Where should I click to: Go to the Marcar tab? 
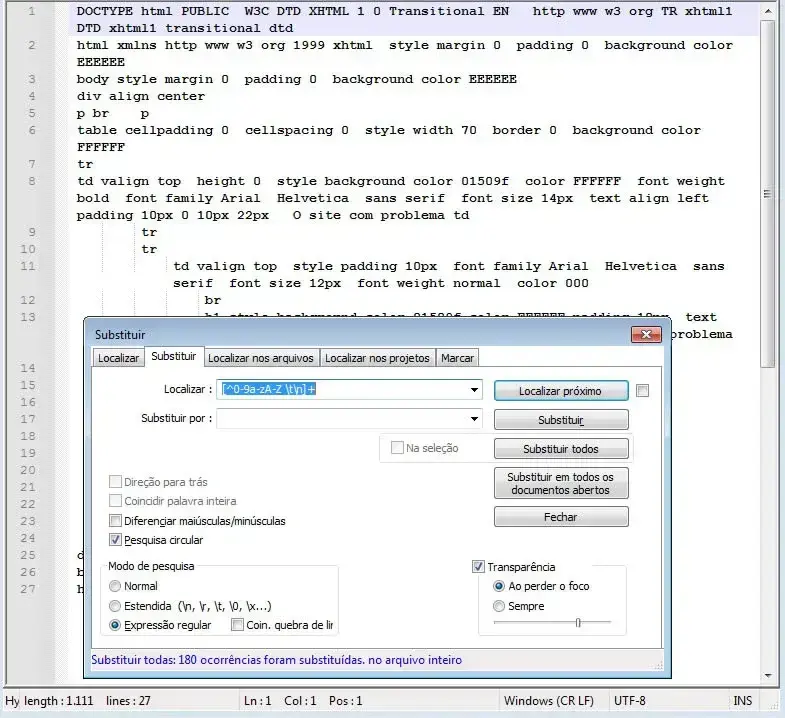click(x=457, y=358)
